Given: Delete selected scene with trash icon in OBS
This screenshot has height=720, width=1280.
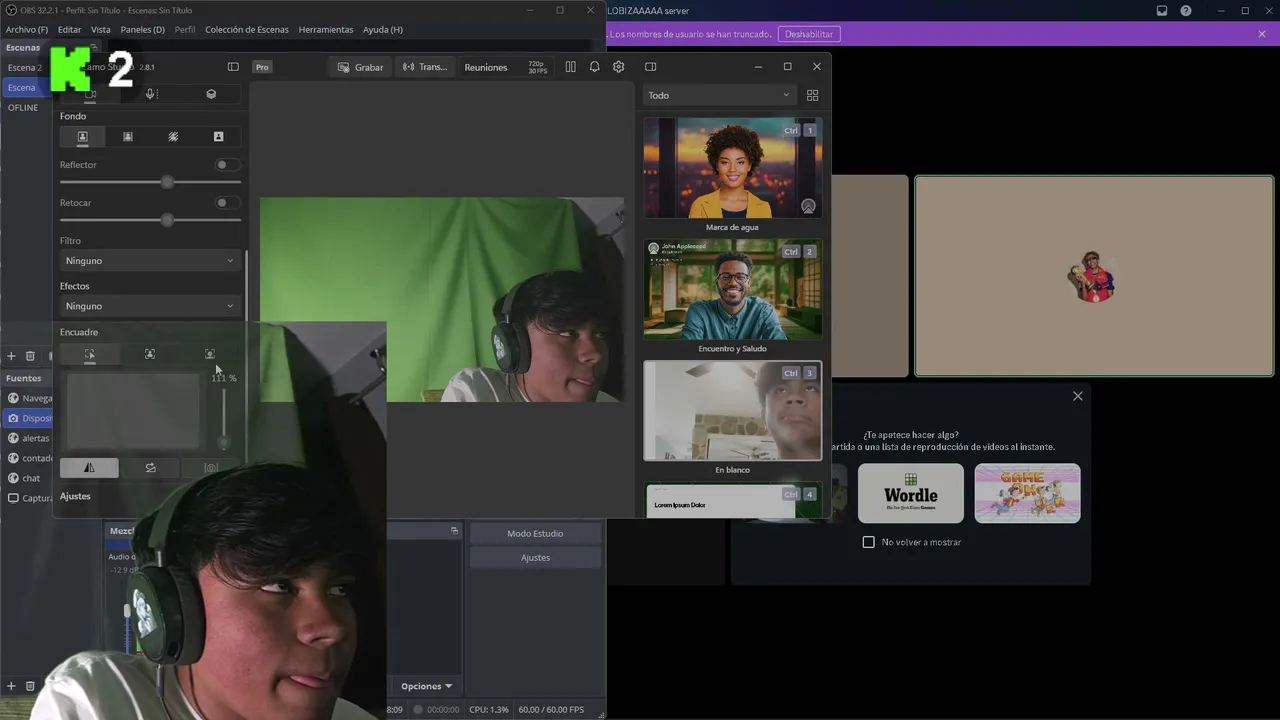Looking at the screenshot, I should click(30, 356).
